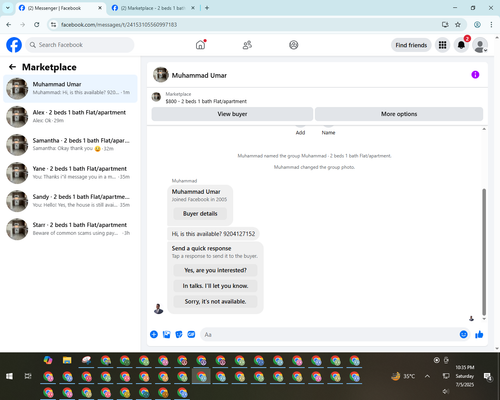Screen dimensions: 500x400
Task: Click the sender's small avatar beside quick responses
Action: (x=158, y=309)
